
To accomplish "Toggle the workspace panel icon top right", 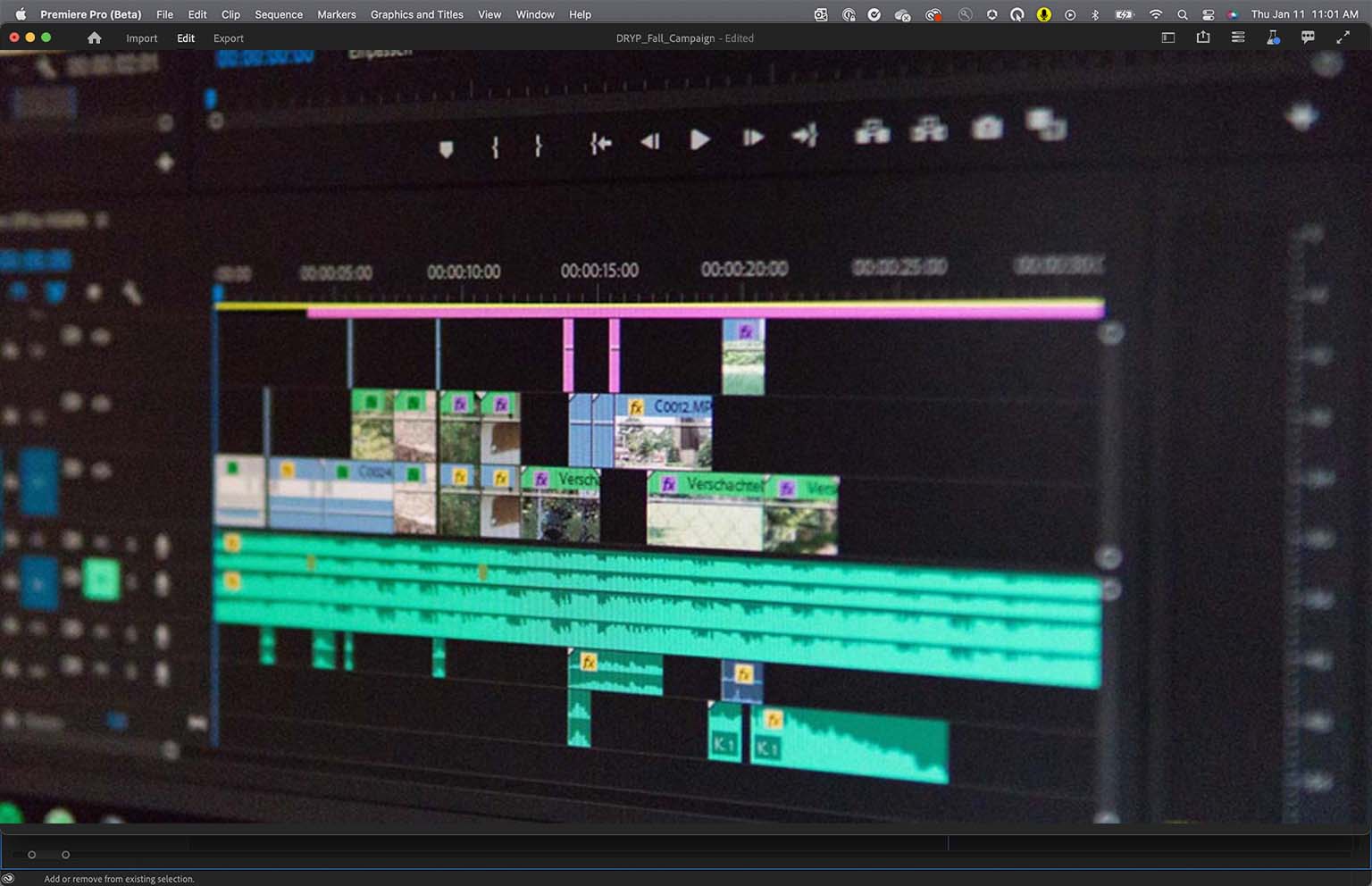I will click(x=1167, y=38).
